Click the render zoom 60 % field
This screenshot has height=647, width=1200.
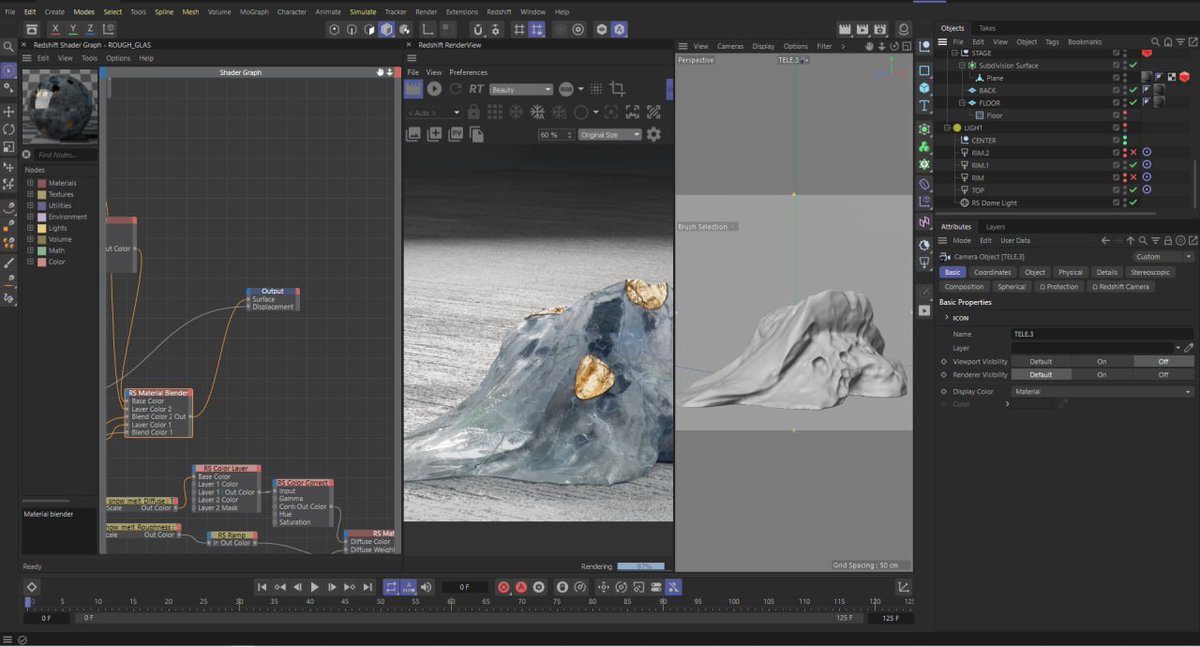click(555, 134)
